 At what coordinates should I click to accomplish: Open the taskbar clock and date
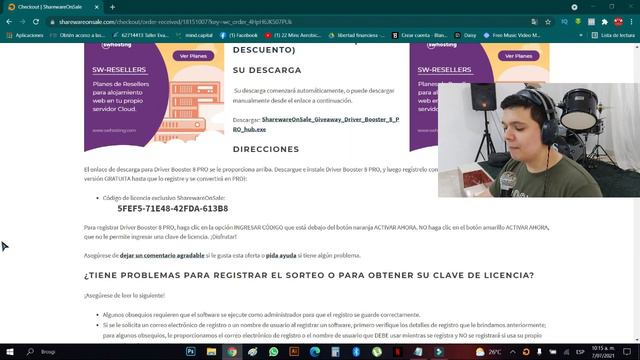point(603,351)
